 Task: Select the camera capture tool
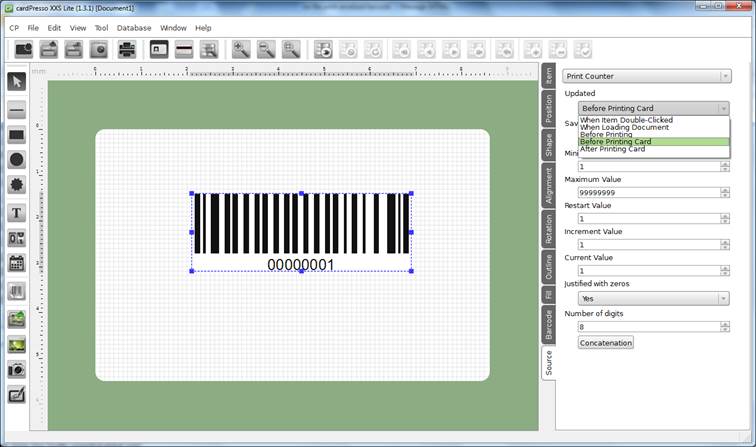16,369
